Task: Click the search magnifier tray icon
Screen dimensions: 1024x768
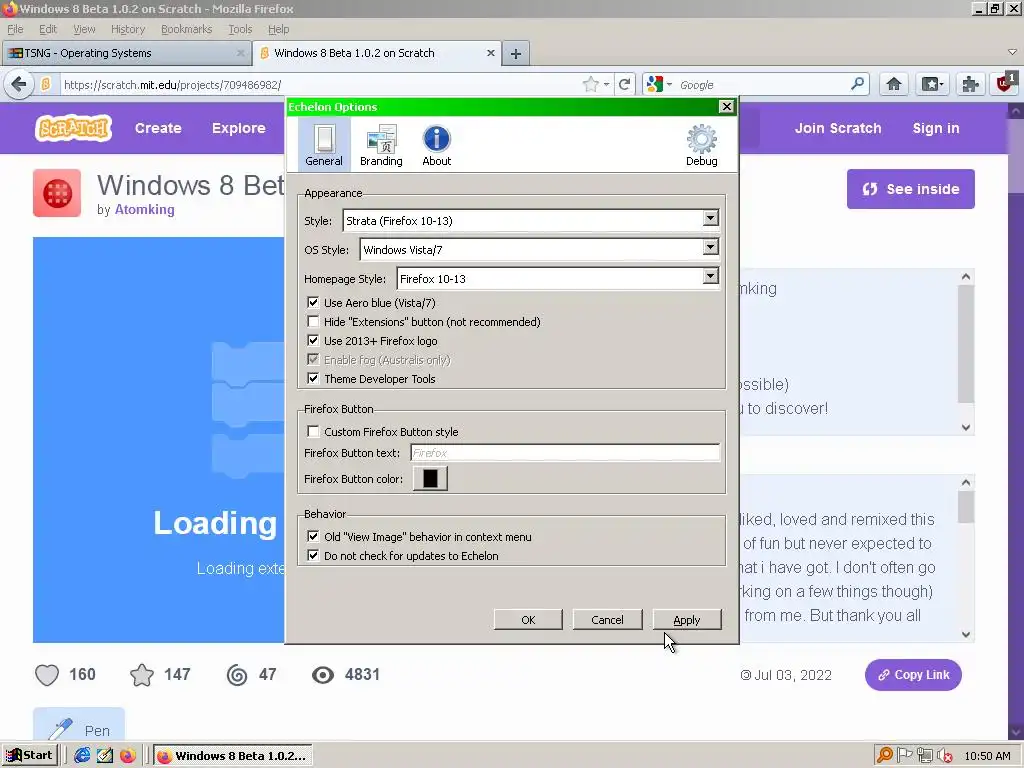Action: coord(884,756)
